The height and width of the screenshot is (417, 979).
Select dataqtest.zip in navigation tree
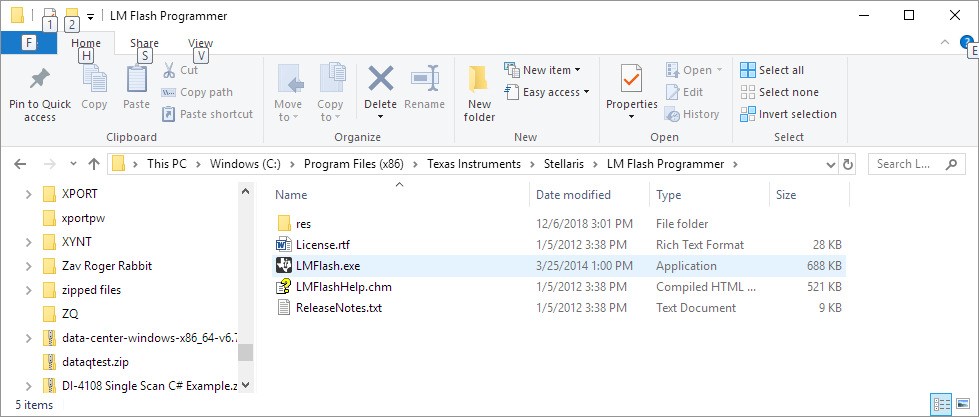click(x=86, y=361)
